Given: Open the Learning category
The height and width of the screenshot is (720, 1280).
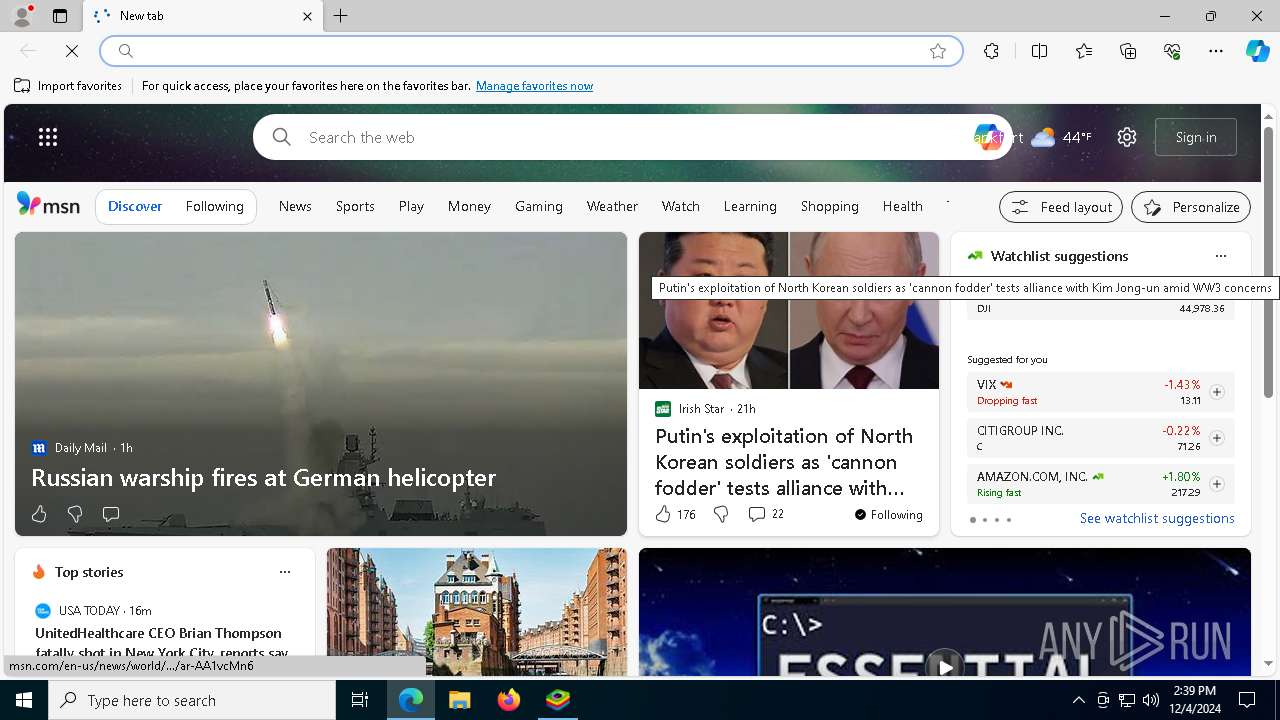Looking at the screenshot, I should point(750,206).
